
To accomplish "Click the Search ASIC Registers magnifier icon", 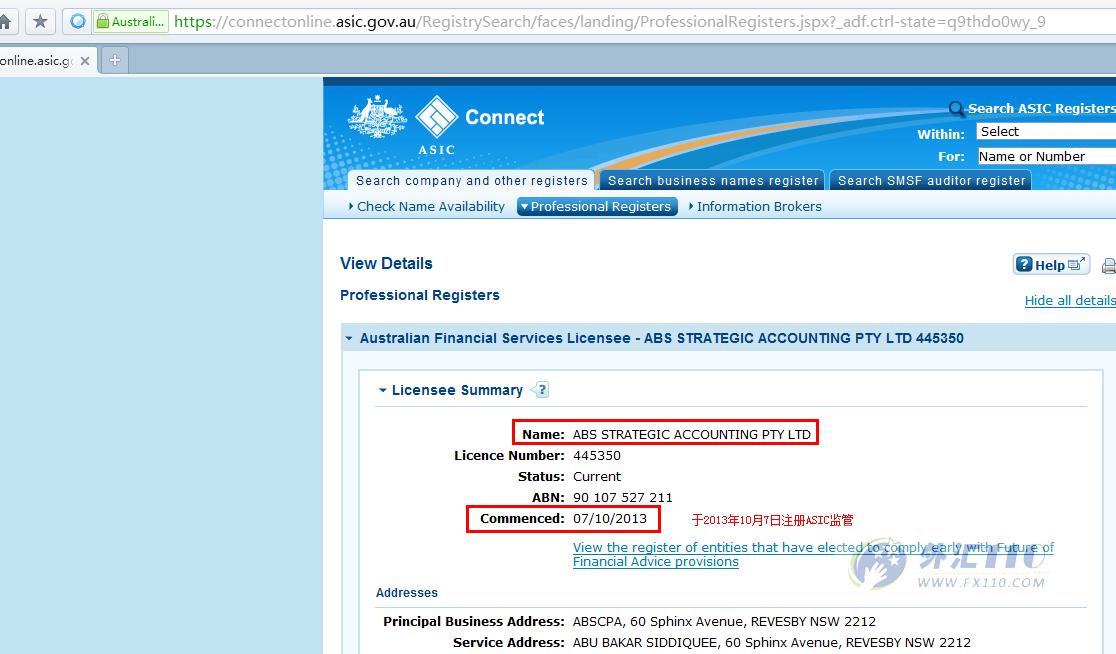I will click(x=957, y=109).
